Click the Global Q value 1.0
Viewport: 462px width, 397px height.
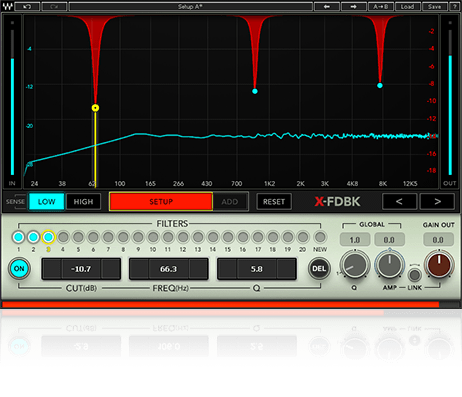pyautogui.click(x=355, y=240)
